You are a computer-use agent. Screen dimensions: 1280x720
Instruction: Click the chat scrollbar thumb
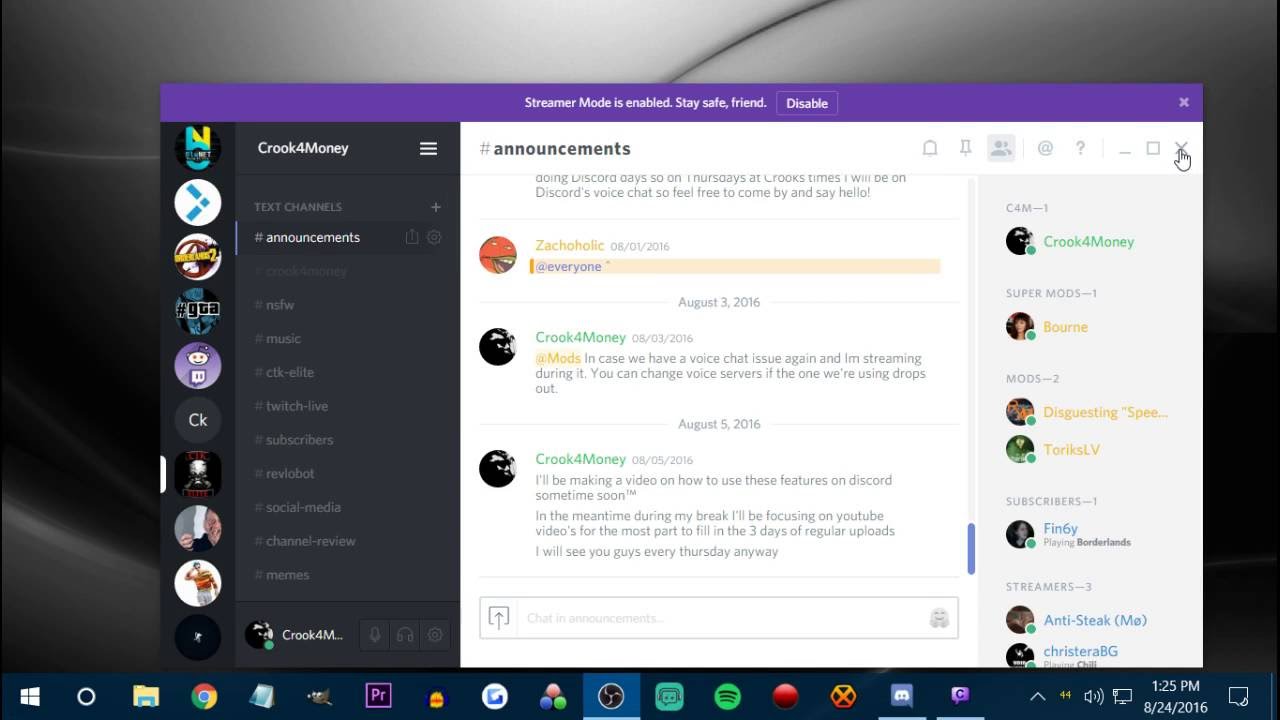pyautogui.click(x=971, y=548)
